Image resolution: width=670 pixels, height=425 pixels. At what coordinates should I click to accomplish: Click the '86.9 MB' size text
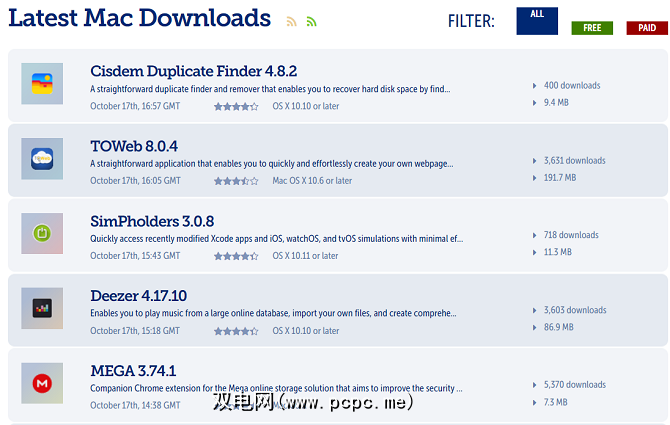pyautogui.click(x=558, y=327)
